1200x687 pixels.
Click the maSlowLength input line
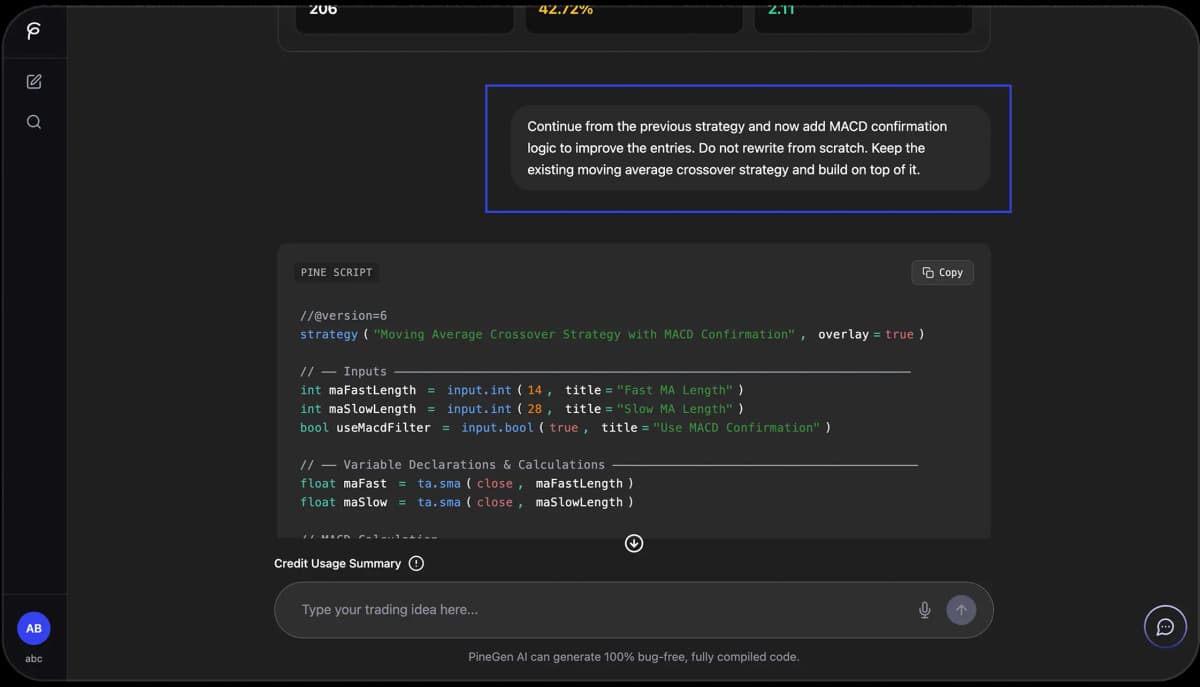tap(522, 409)
